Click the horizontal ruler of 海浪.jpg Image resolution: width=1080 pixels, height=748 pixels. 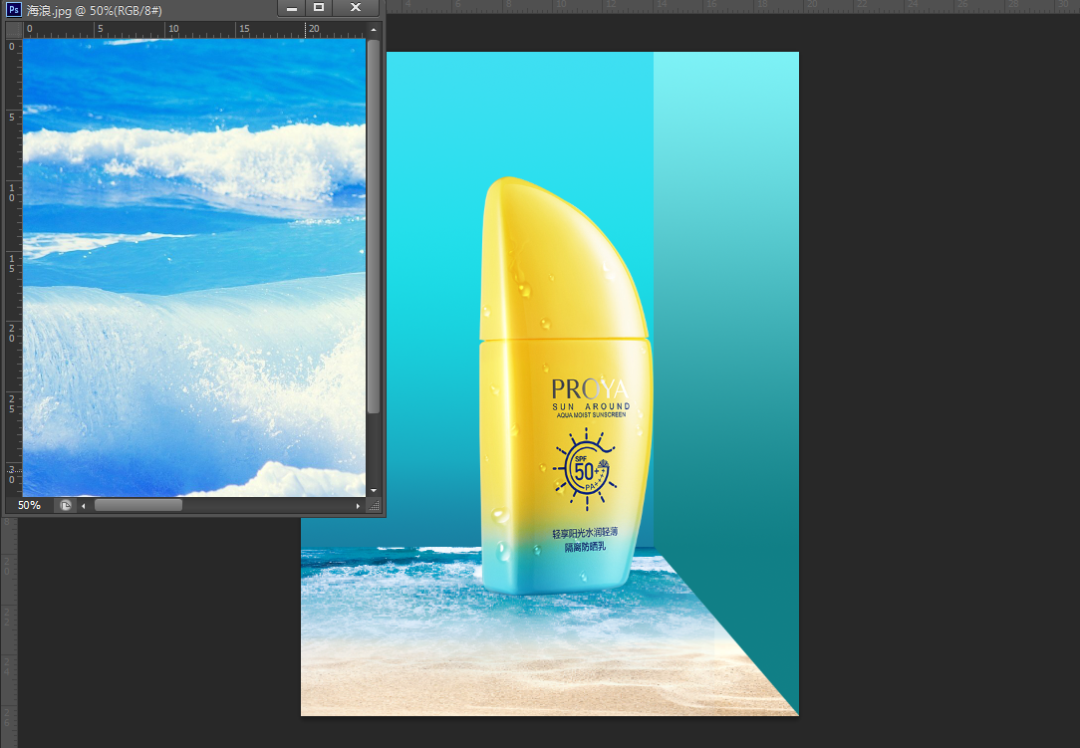click(194, 30)
